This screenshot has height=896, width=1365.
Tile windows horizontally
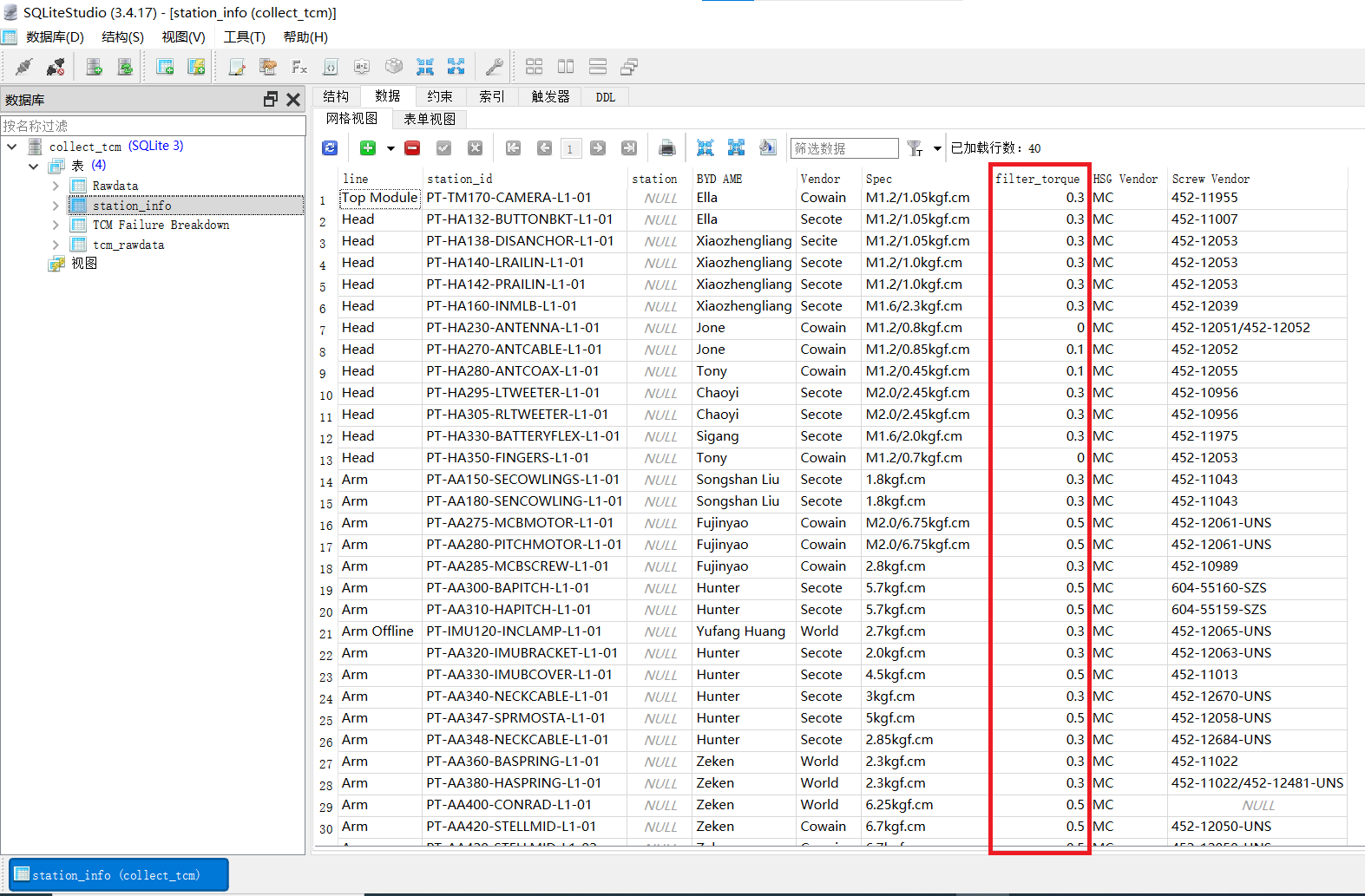(x=598, y=67)
